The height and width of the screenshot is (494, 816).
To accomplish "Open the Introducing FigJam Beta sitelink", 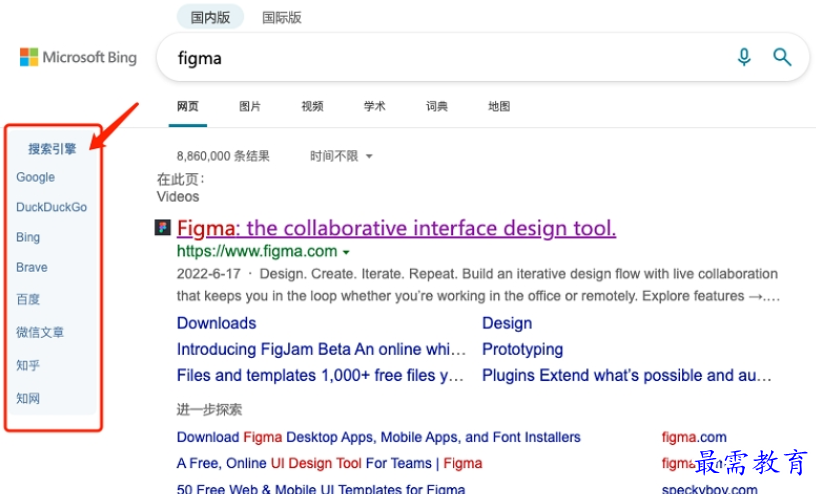I will click(321, 349).
